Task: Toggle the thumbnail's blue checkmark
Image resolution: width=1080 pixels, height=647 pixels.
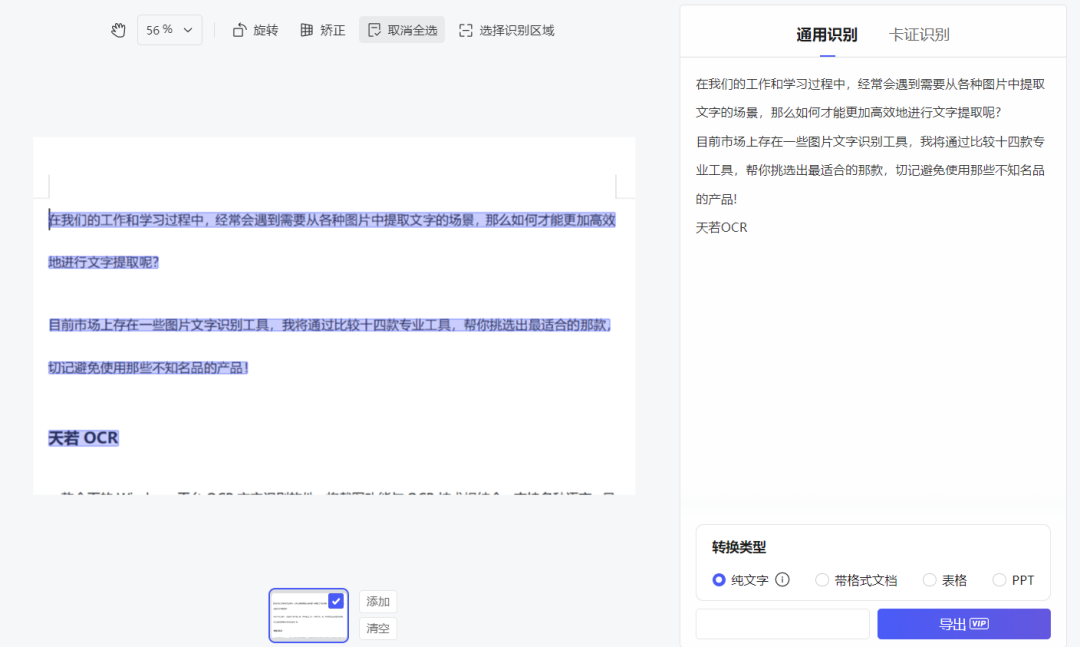Action: pyautogui.click(x=335, y=601)
